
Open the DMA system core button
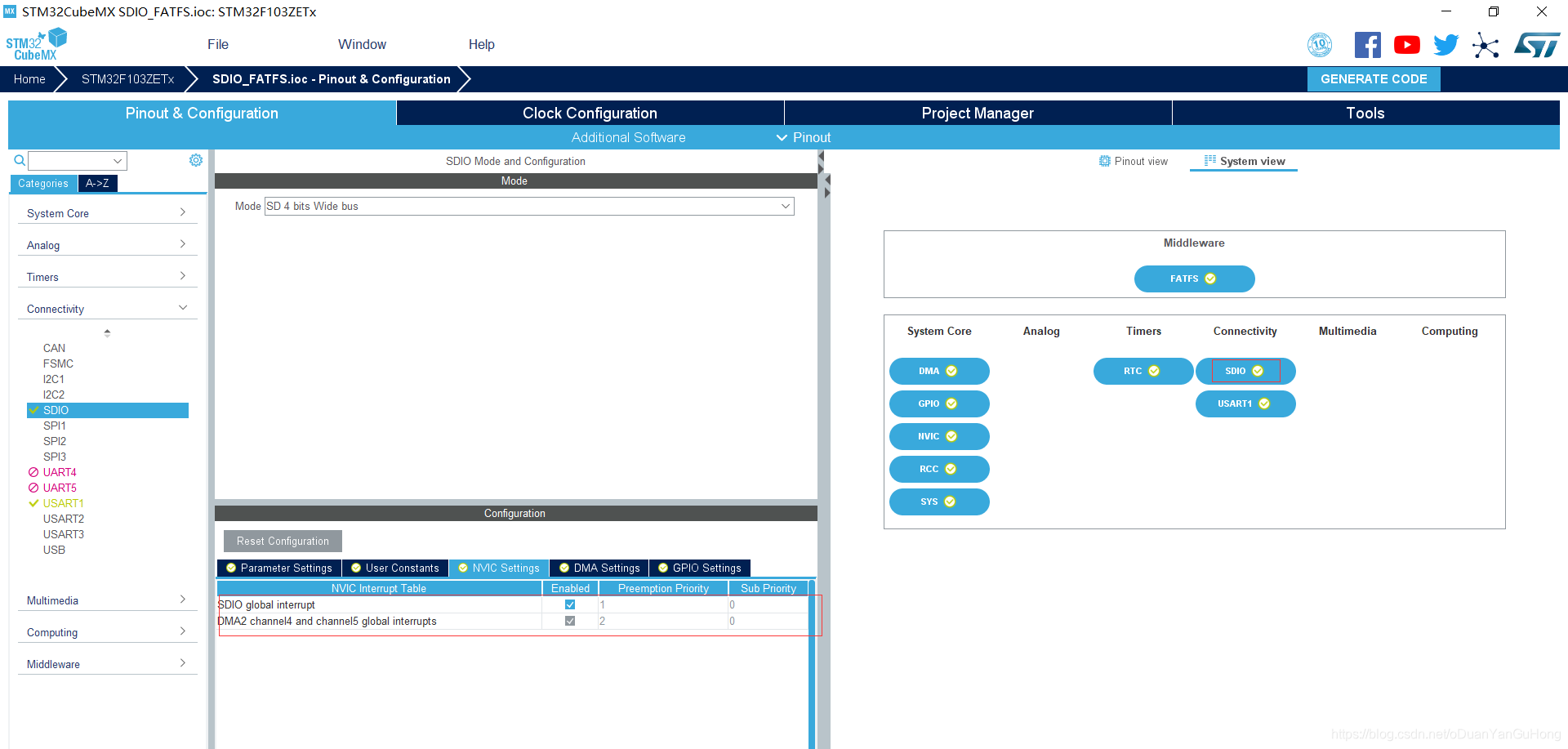(x=939, y=371)
